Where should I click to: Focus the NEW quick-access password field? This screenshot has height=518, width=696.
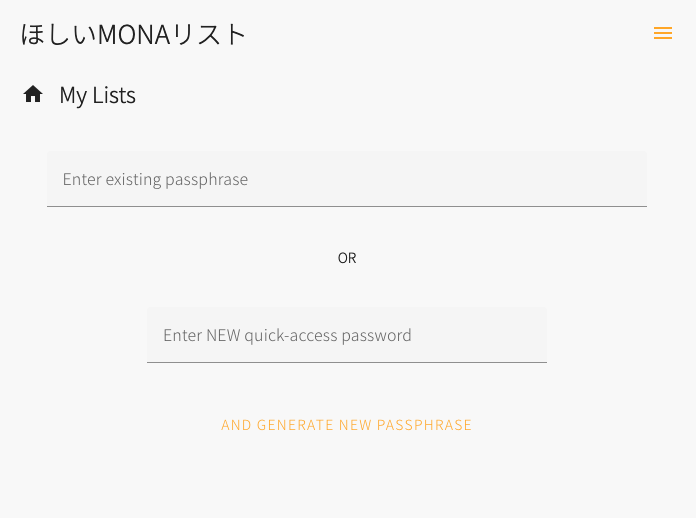click(347, 335)
